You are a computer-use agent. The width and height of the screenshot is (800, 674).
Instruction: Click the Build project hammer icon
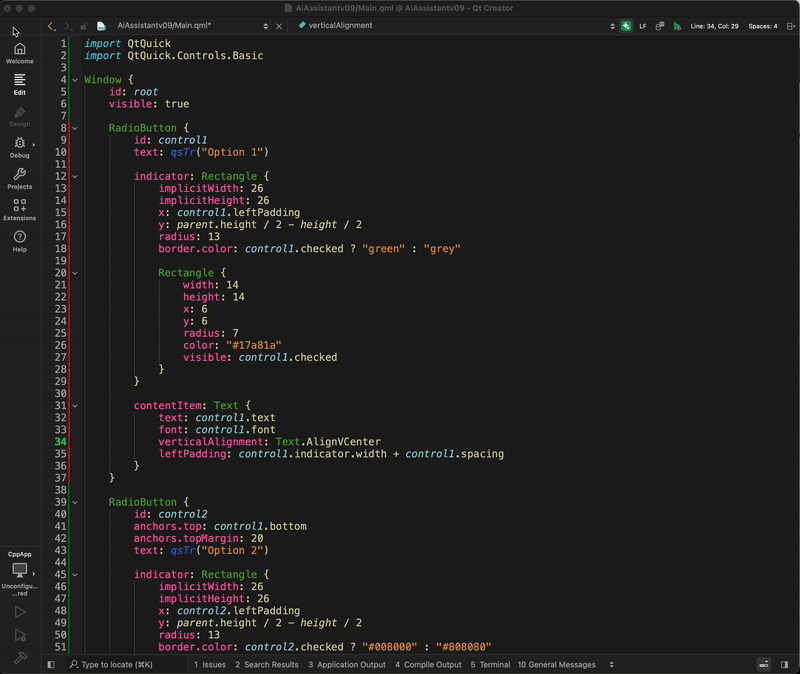[x=20, y=657]
